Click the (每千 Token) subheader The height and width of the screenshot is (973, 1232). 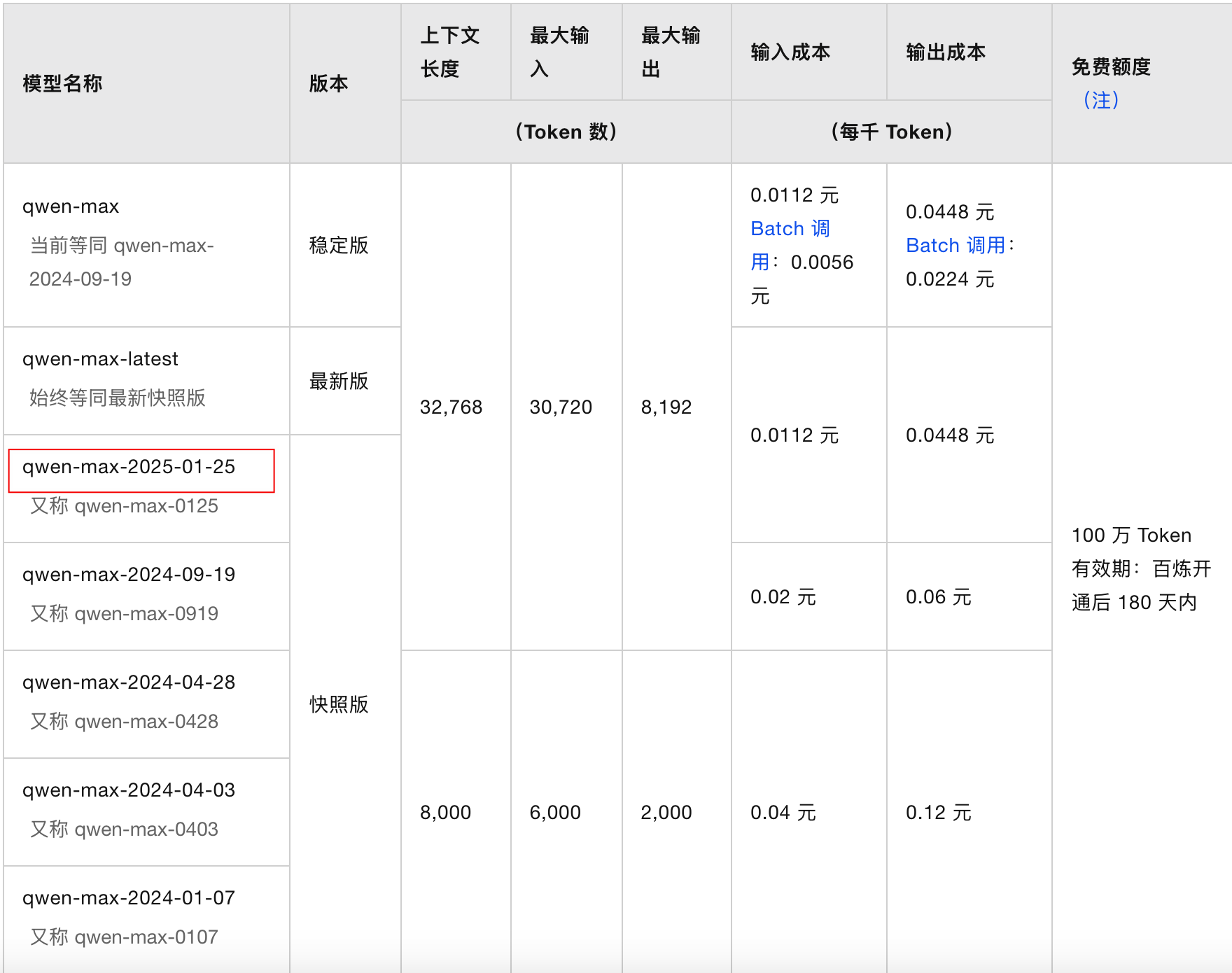(x=891, y=132)
